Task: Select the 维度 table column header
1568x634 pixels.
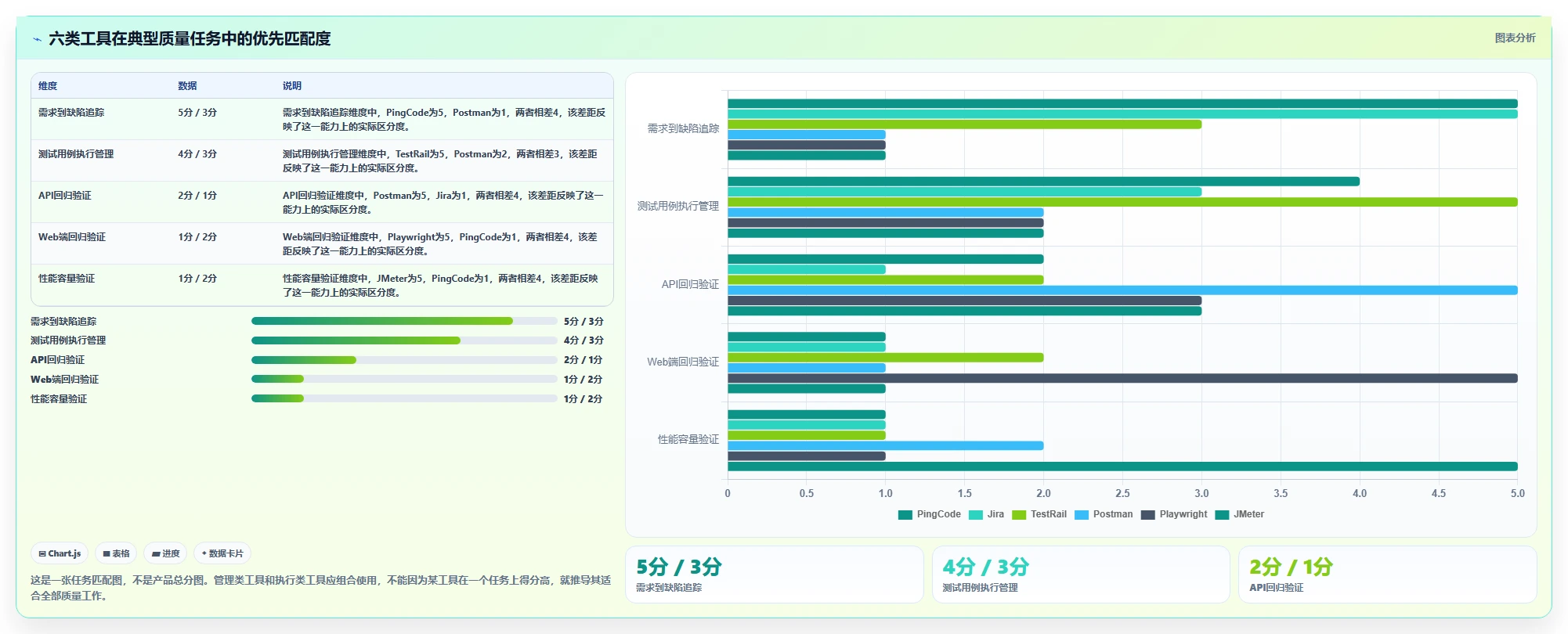Action: click(x=48, y=86)
